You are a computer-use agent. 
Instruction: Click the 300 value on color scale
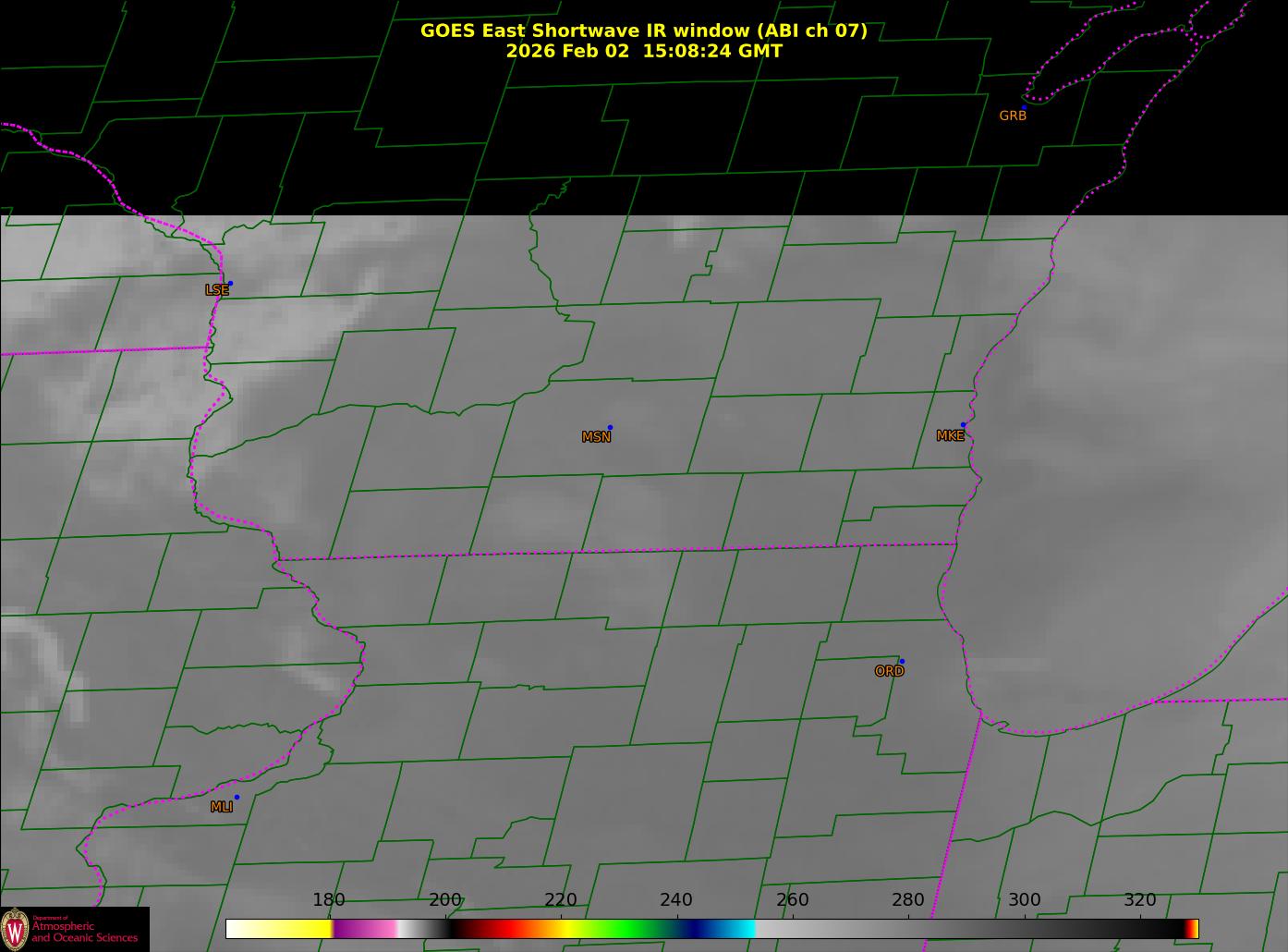click(x=1024, y=900)
